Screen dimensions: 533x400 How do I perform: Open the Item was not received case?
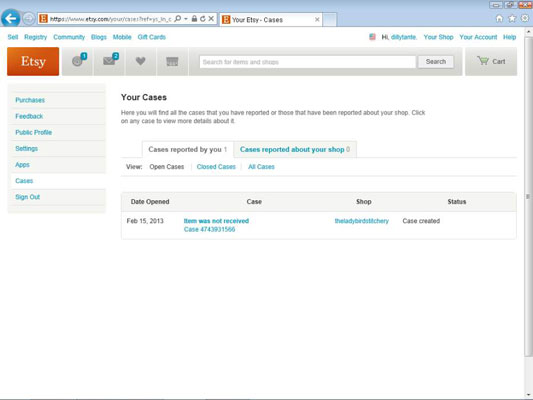[216, 221]
